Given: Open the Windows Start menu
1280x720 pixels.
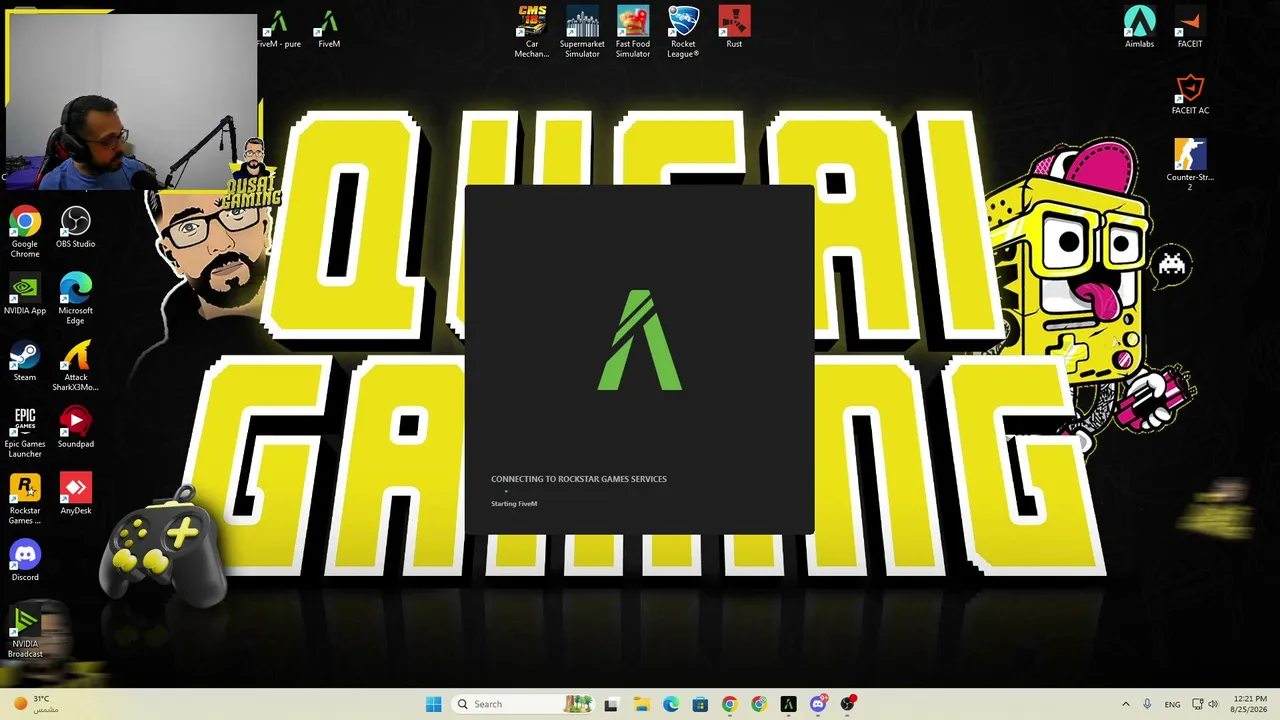Looking at the screenshot, I should pyautogui.click(x=433, y=704).
